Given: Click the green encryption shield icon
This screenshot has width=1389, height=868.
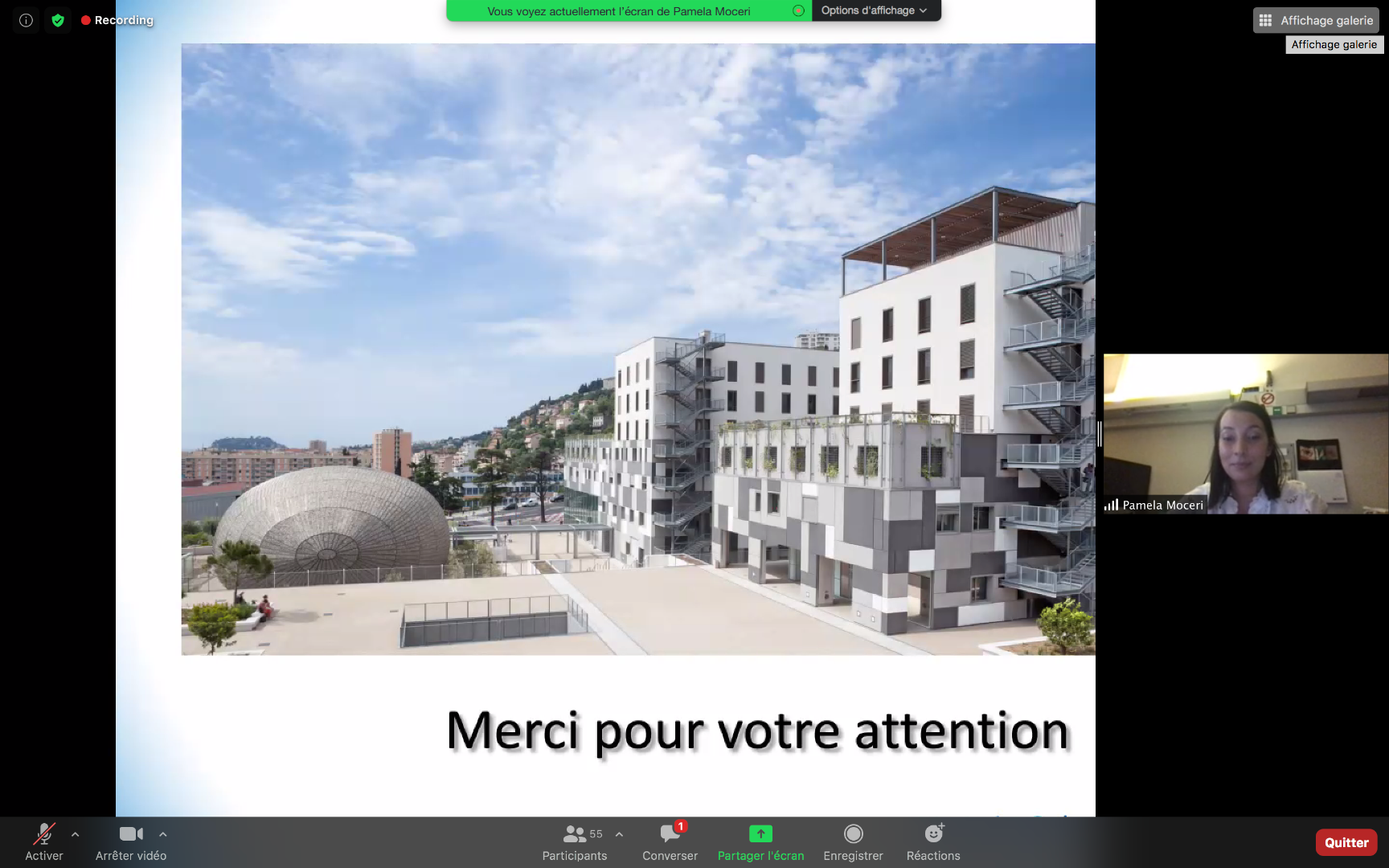Looking at the screenshot, I should (x=58, y=20).
